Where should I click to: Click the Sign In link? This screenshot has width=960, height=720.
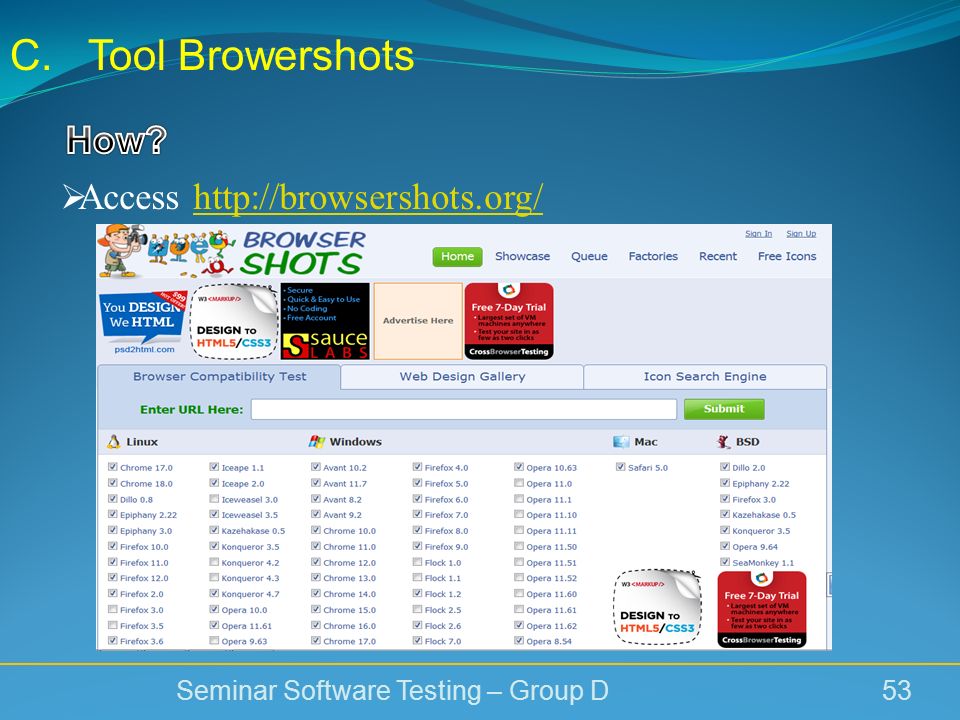[x=759, y=234]
